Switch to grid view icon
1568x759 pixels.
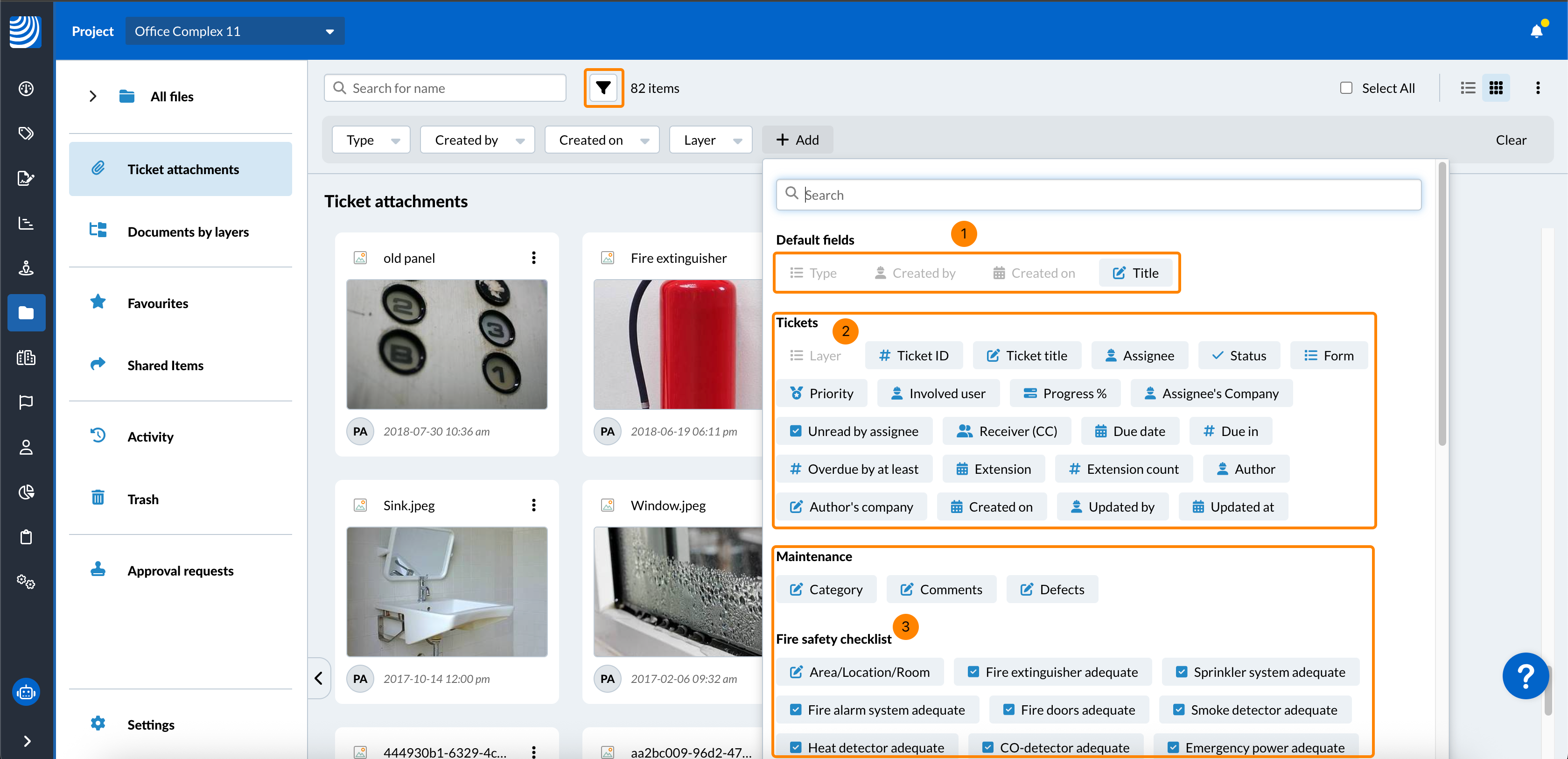click(x=1496, y=88)
